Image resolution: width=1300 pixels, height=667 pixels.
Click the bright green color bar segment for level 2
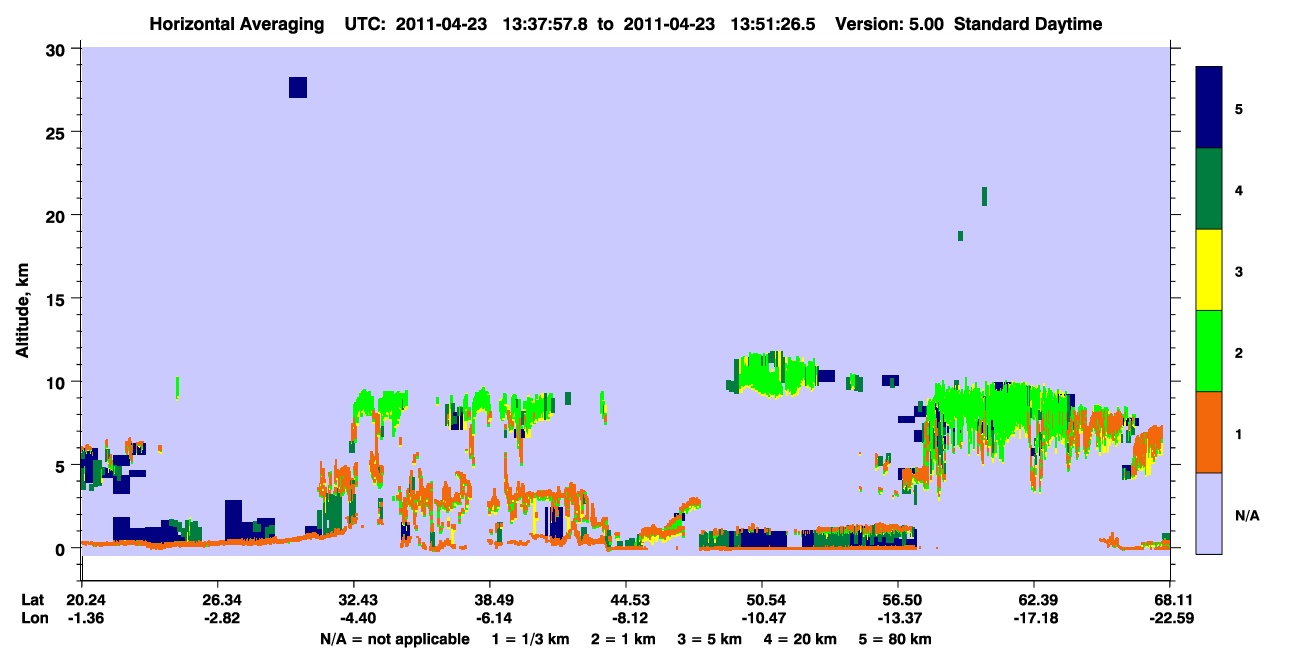coord(1209,351)
